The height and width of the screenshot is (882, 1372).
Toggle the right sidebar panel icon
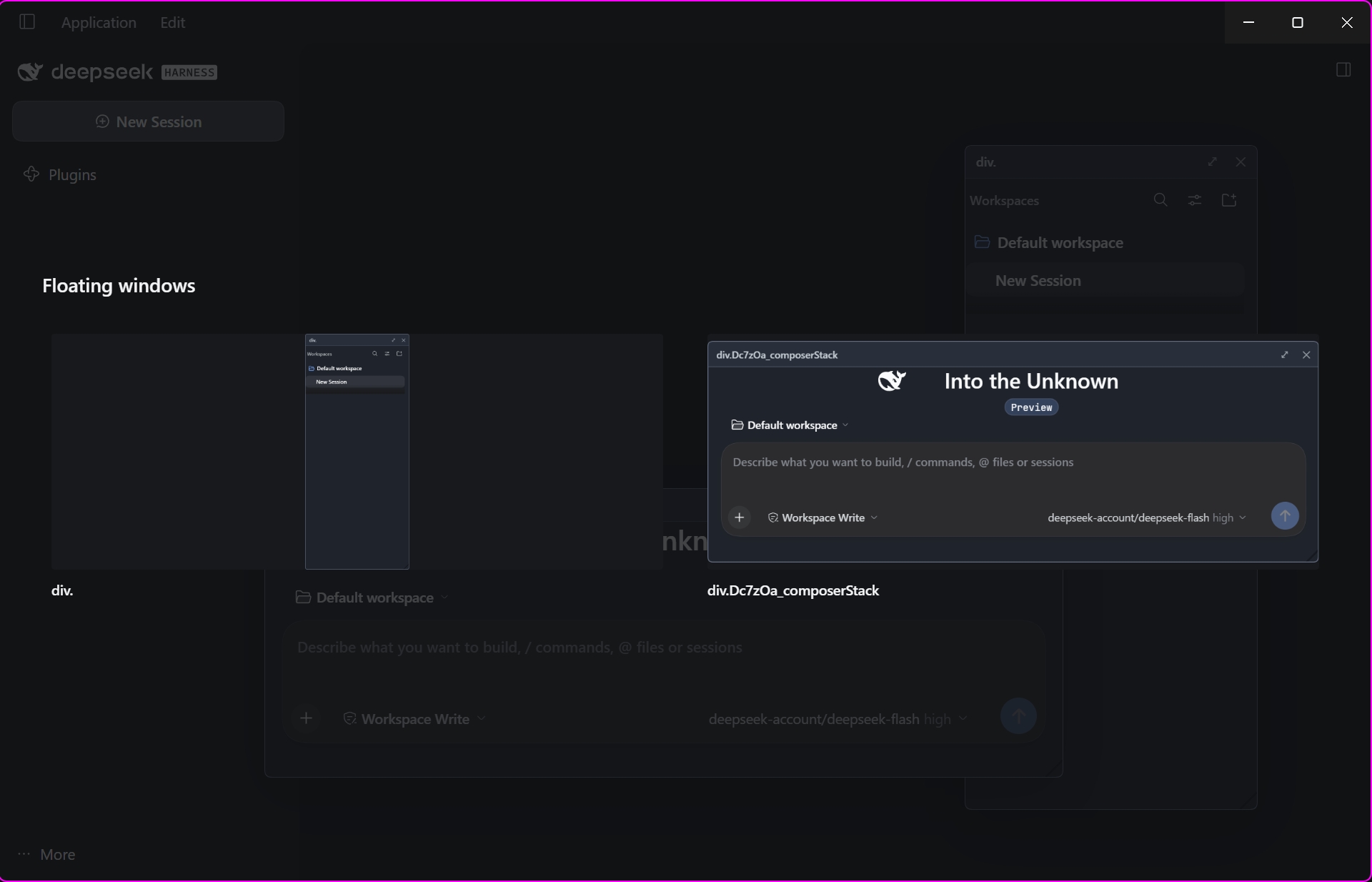click(x=1343, y=70)
